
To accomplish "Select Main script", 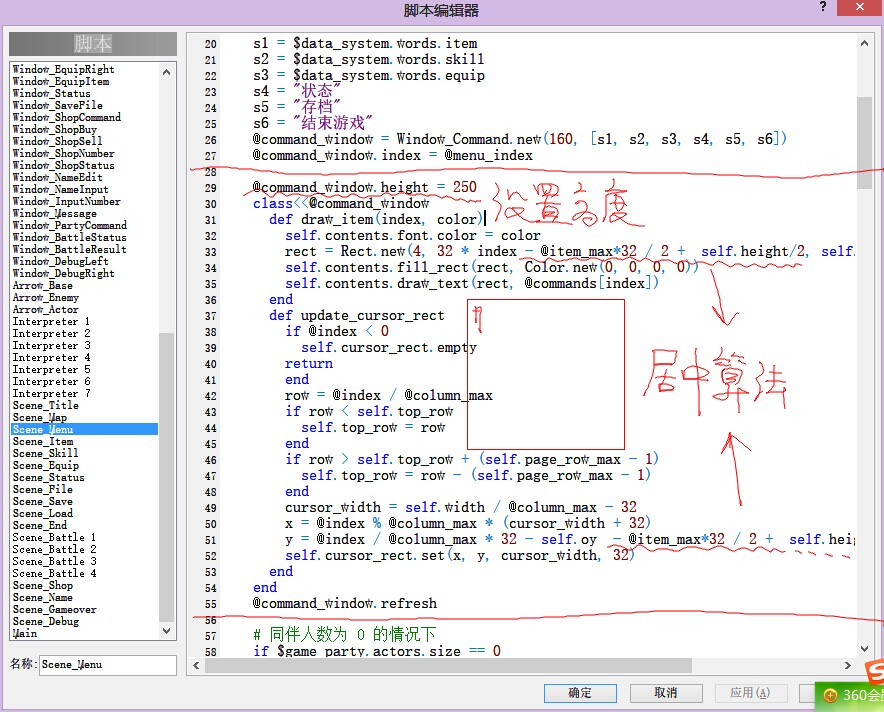I will pos(25,633).
